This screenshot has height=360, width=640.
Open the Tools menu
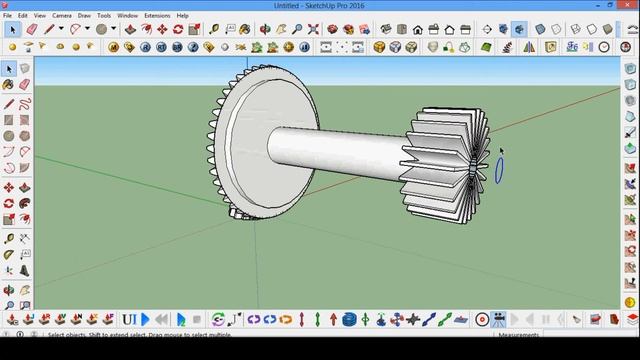click(104, 16)
